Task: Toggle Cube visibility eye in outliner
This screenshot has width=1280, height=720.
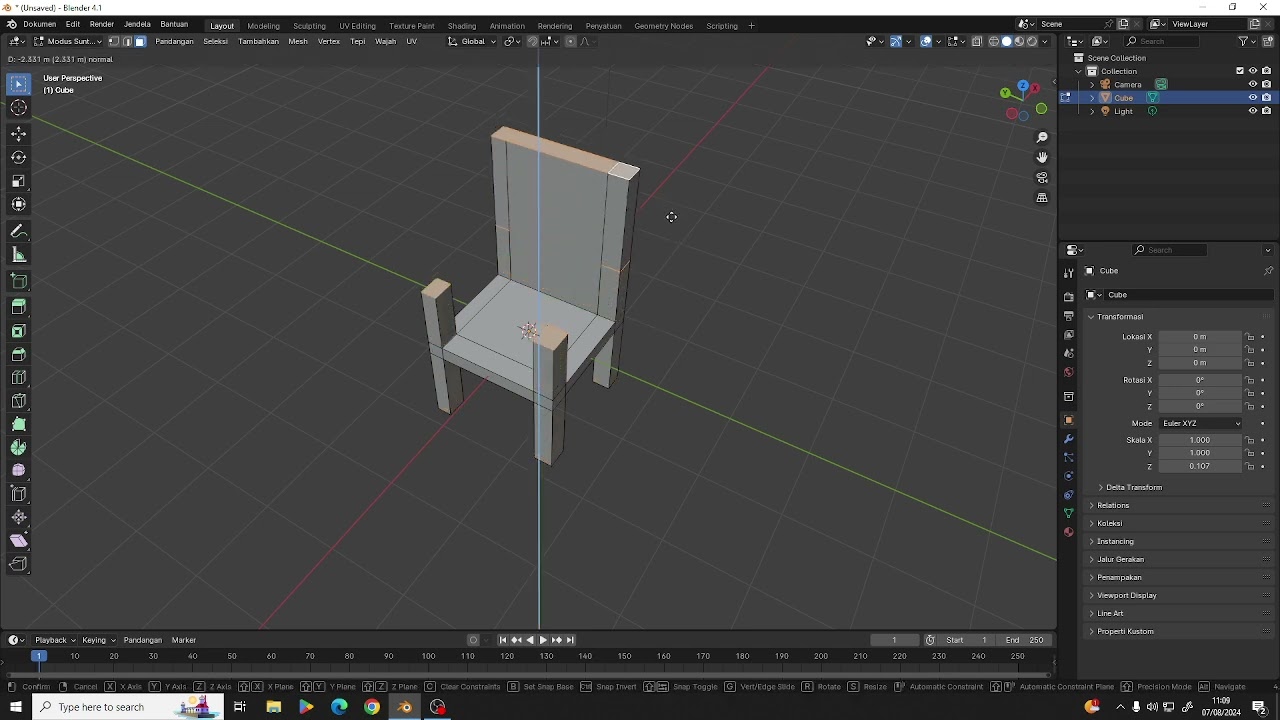Action: tap(1252, 98)
